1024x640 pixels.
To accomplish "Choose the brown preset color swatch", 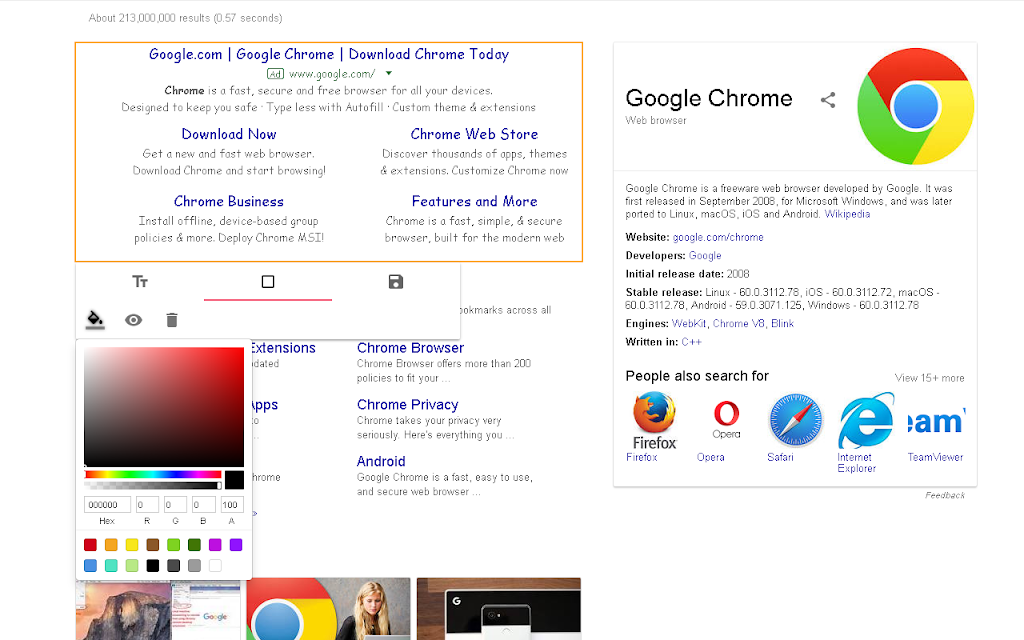I will (153, 545).
